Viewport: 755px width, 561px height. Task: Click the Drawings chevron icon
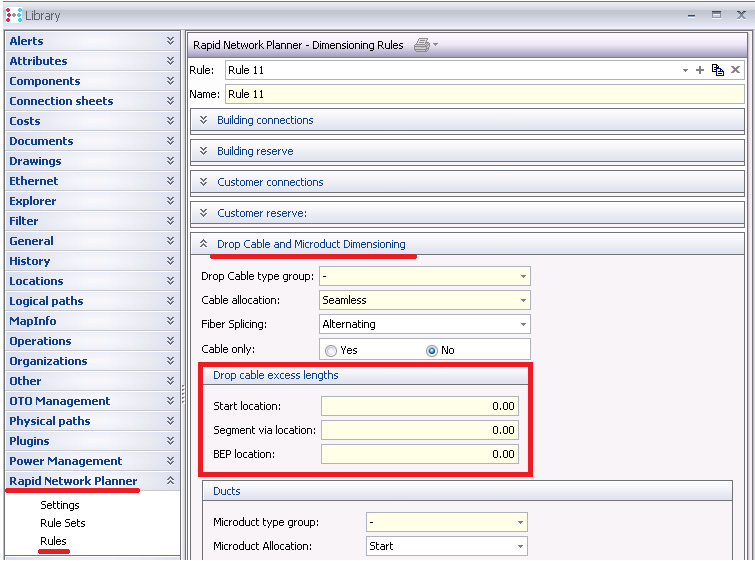170,161
